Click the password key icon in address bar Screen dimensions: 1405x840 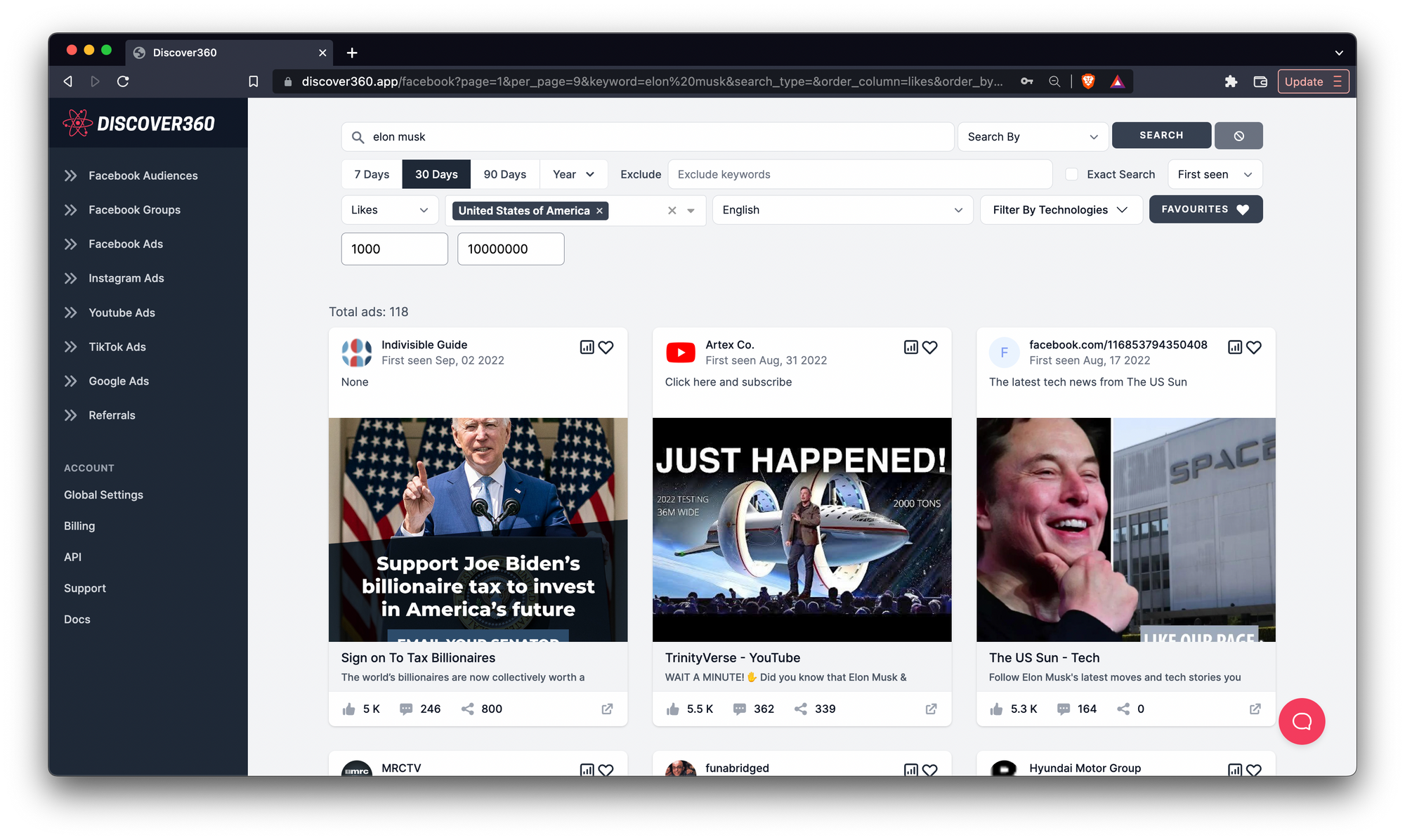1027,81
